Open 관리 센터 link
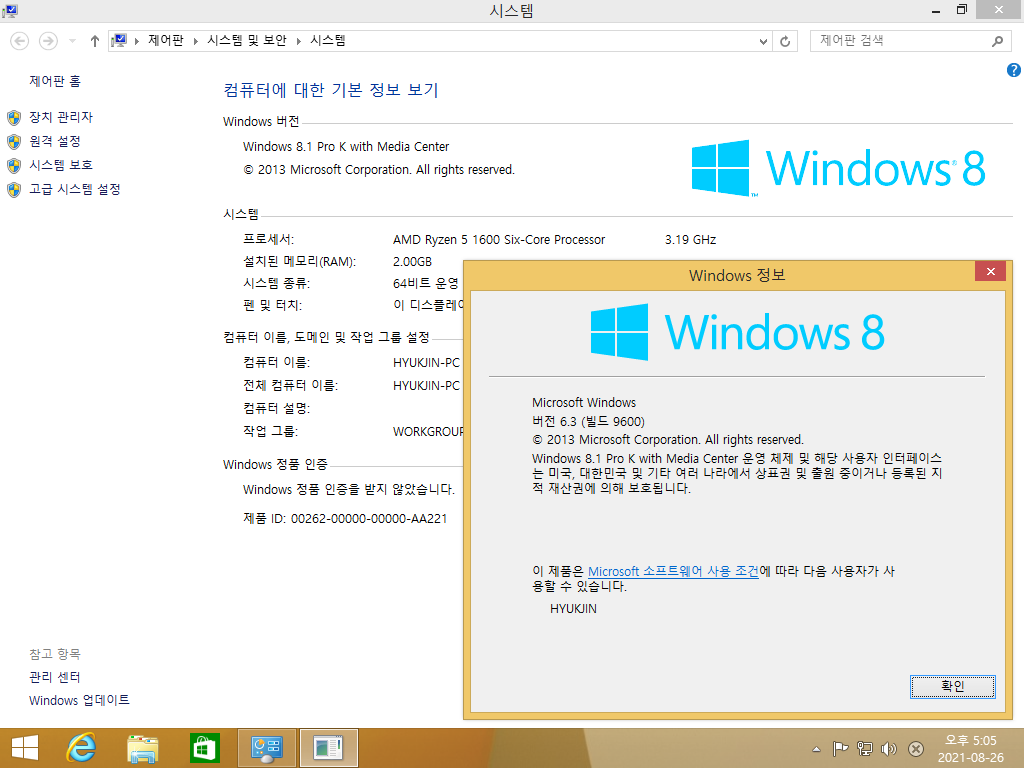1024x768 pixels. tap(55, 677)
